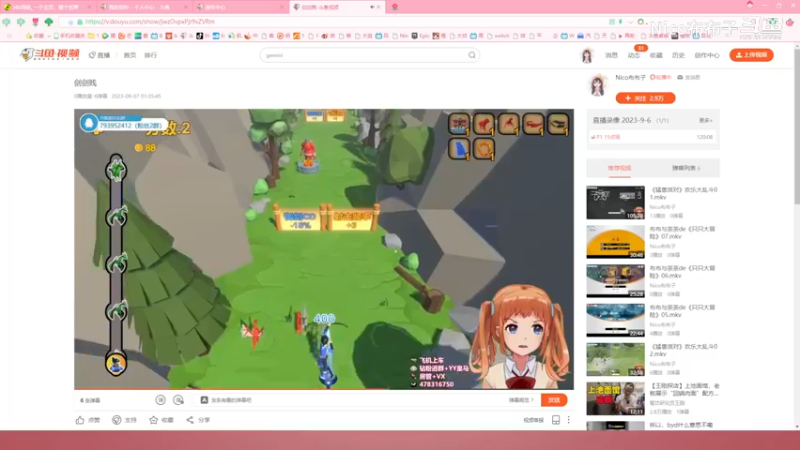Open the 王刚 noodle shop video thumbnail
The height and width of the screenshot is (450, 800).
(x=615, y=398)
